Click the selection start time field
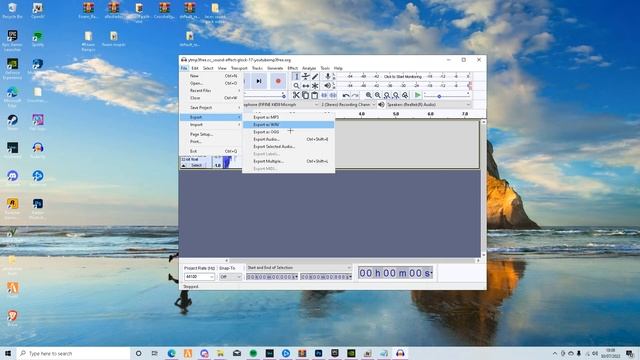 [272, 277]
